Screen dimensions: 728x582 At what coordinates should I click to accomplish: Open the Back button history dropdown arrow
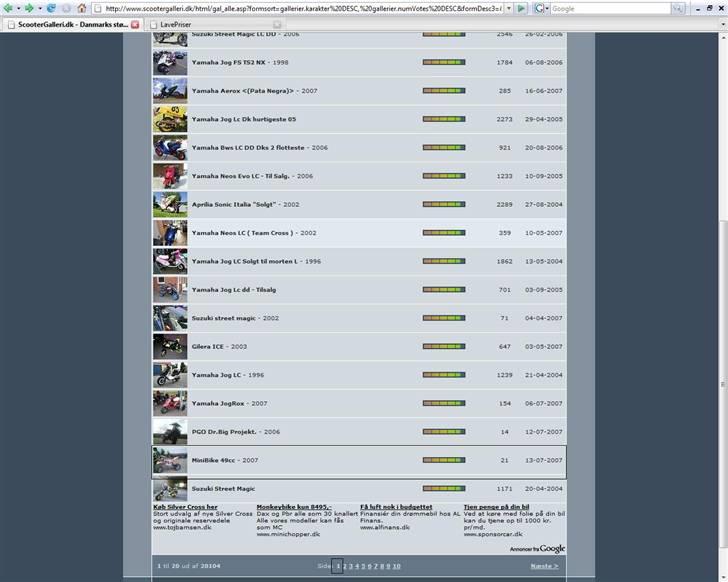point(18,8)
